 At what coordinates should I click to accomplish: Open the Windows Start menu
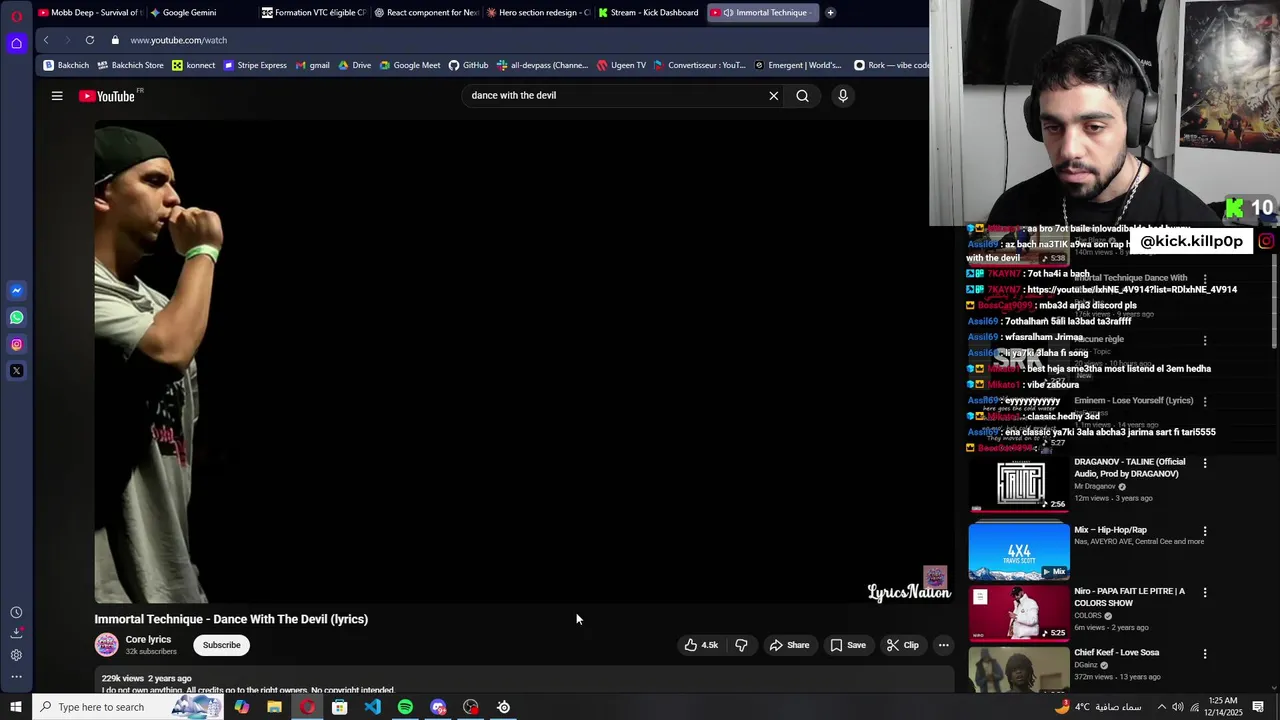(16, 707)
